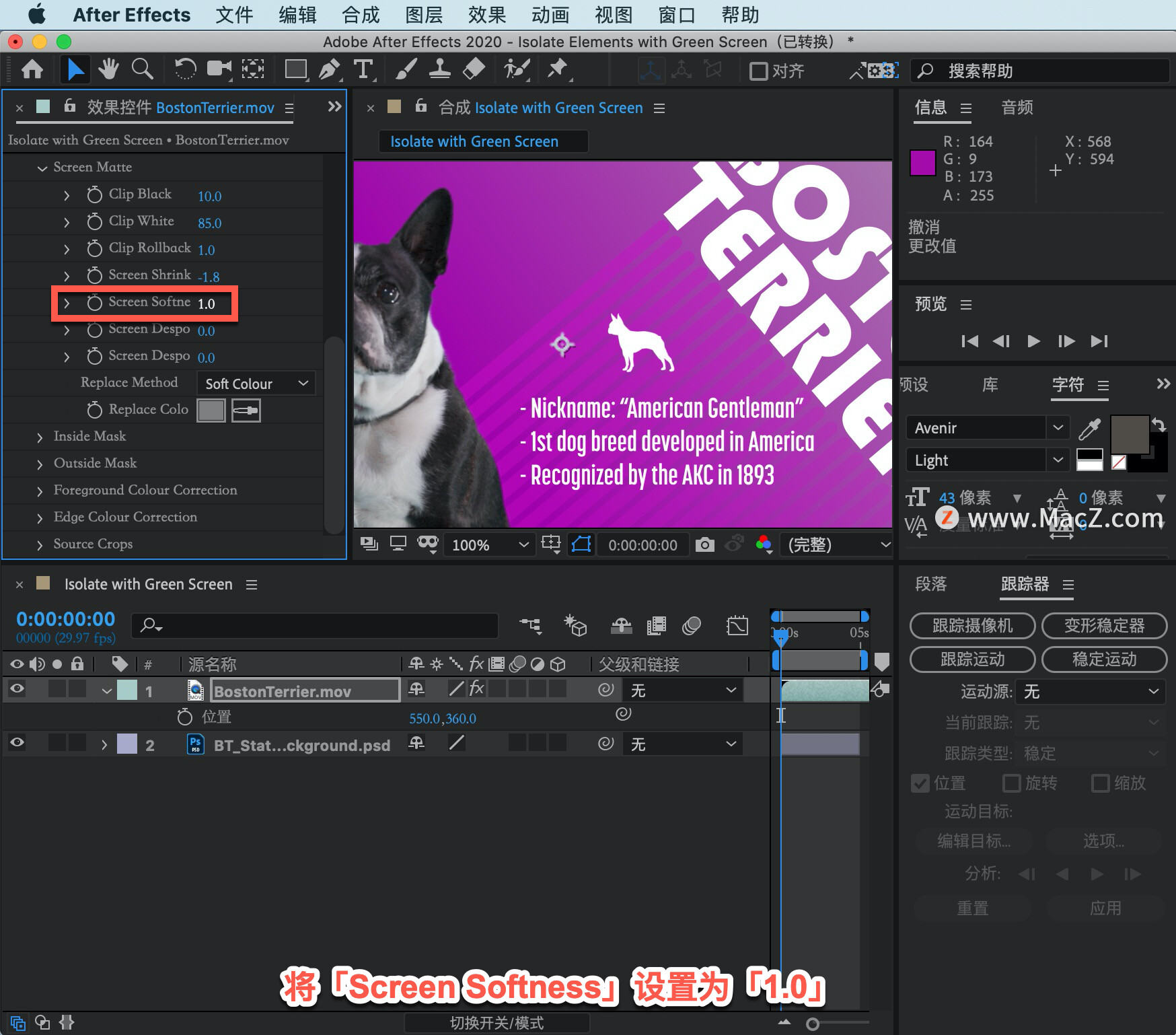1176x1035 pixels.
Task: Select the Rectangle shape tool
Action: click(x=295, y=69)
